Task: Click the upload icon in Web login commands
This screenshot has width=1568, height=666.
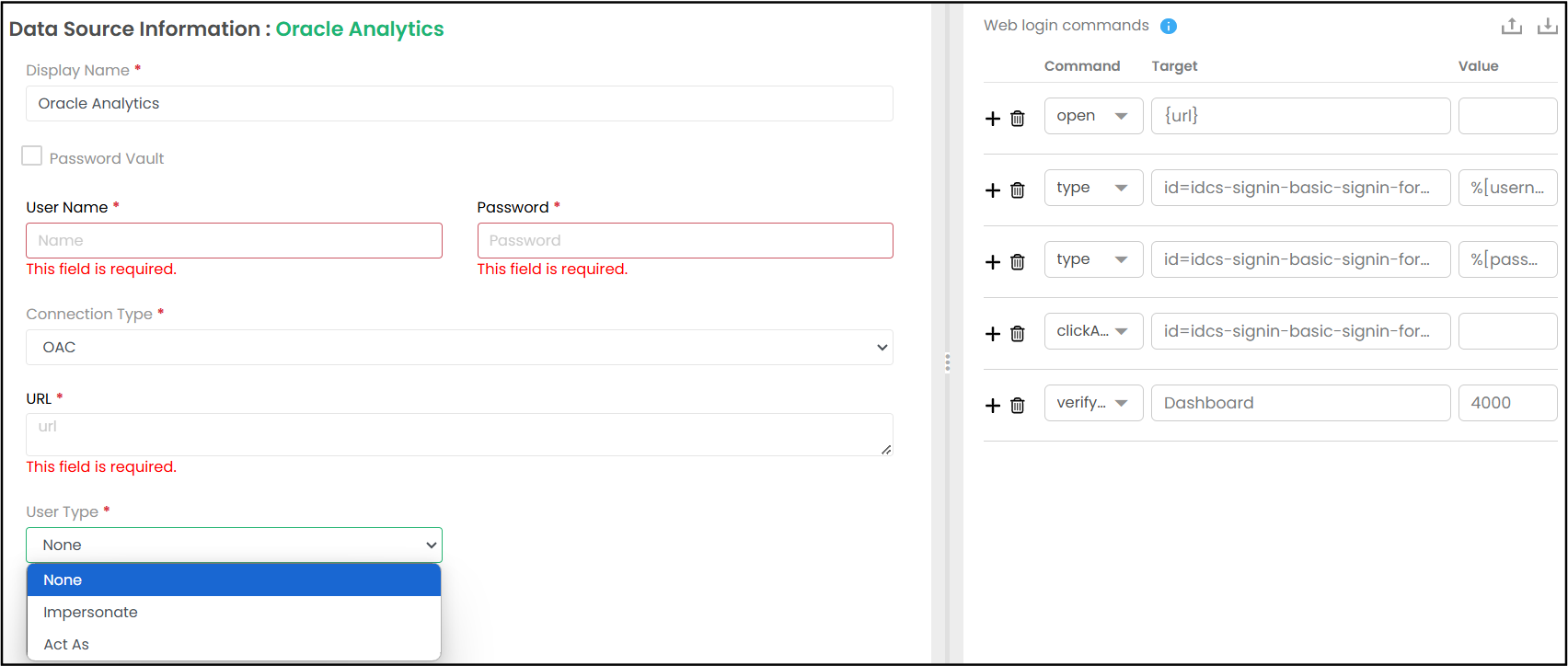Action: (1512, 26)
